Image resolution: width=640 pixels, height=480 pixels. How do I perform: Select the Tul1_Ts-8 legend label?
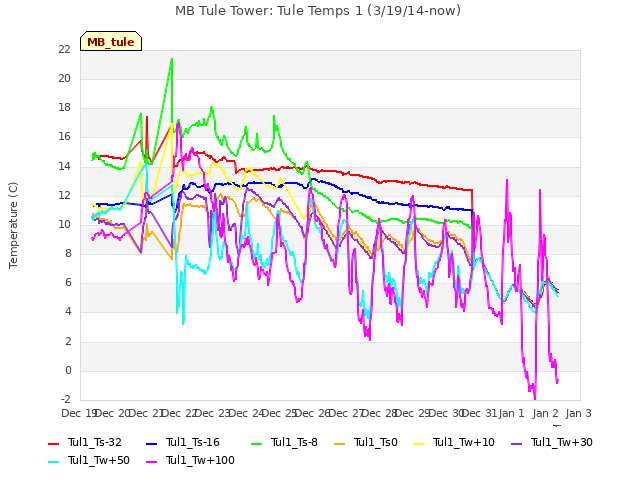pos(294,442)
